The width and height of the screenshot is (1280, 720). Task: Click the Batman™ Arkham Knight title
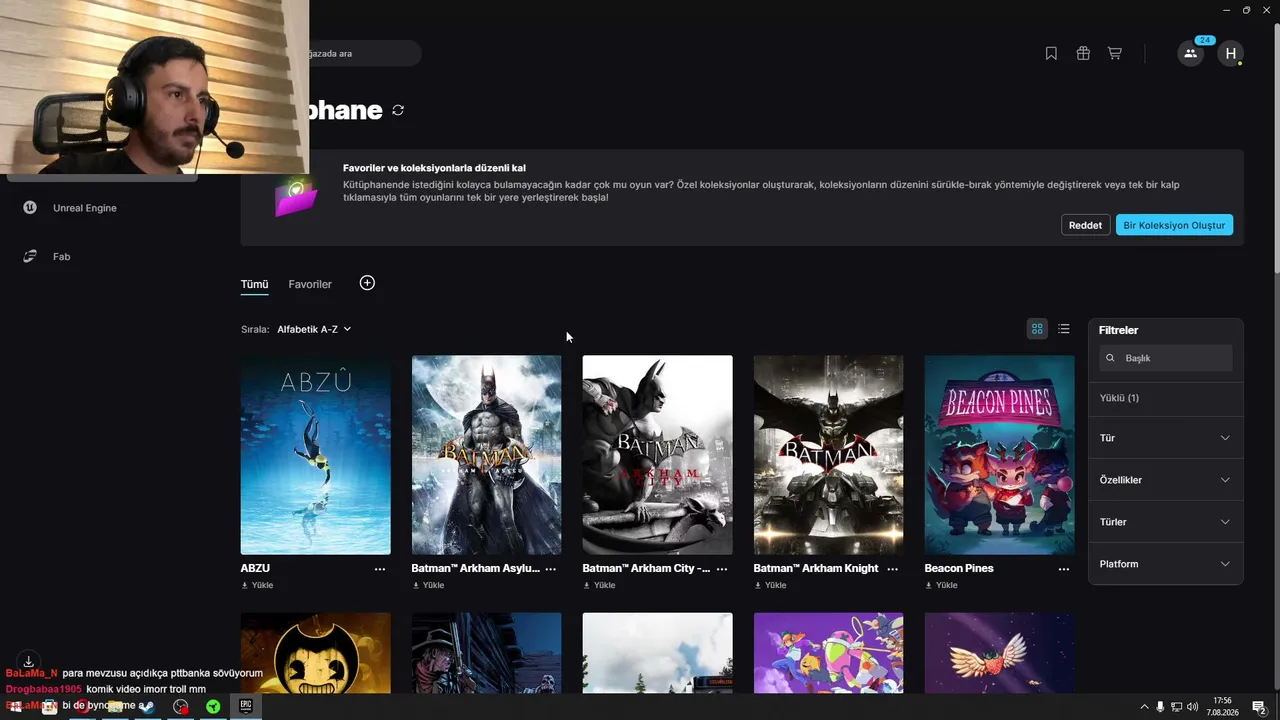pyautogui.click(x=816, y=568)
